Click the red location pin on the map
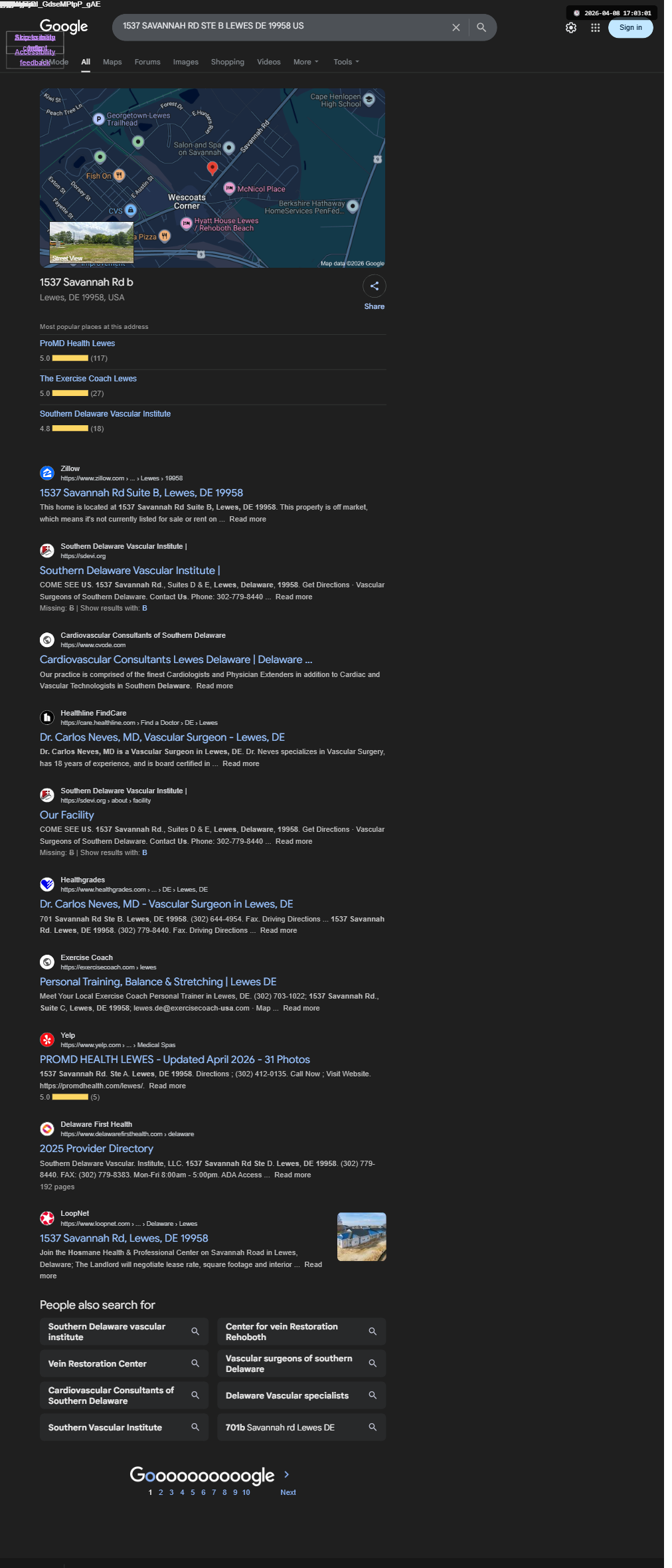 (x=212, y=168)
